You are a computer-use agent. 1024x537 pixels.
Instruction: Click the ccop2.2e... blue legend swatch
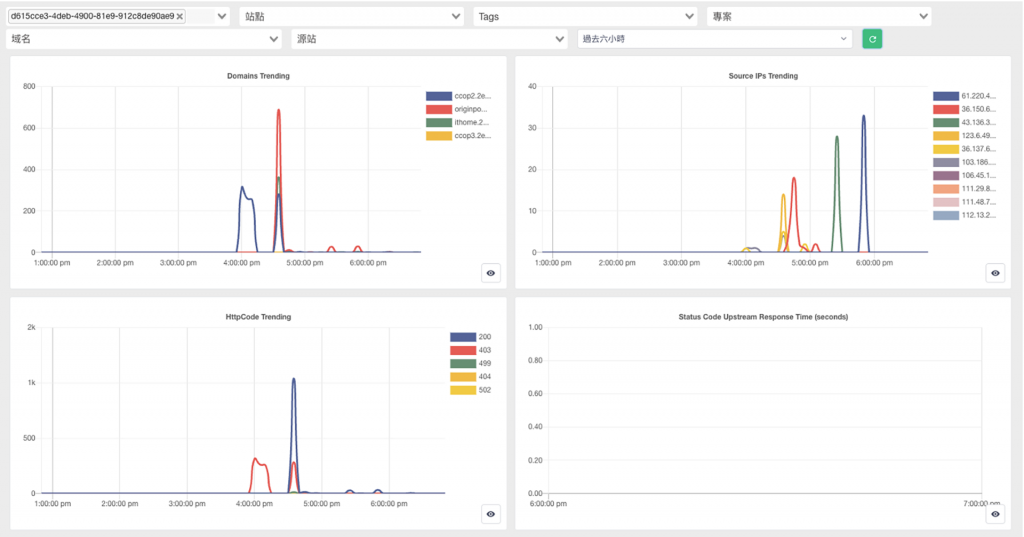439,96
